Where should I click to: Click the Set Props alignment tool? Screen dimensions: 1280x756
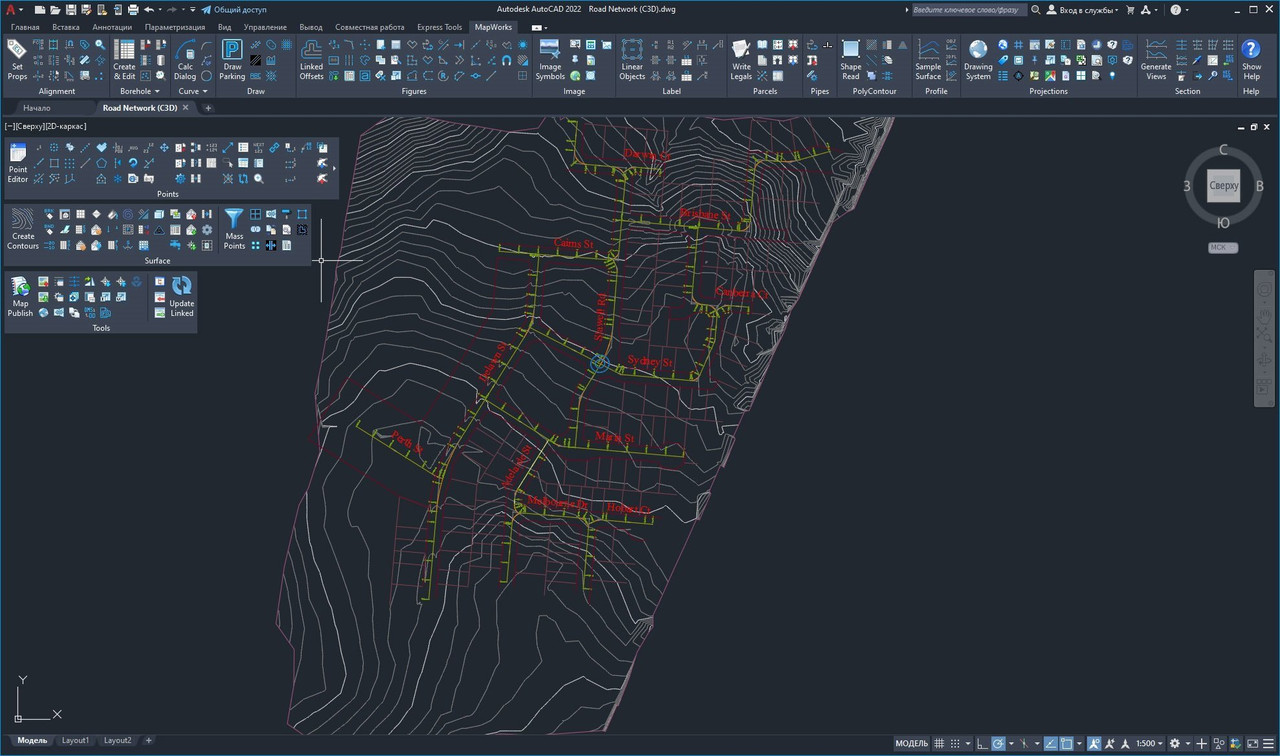click(17, 60)
